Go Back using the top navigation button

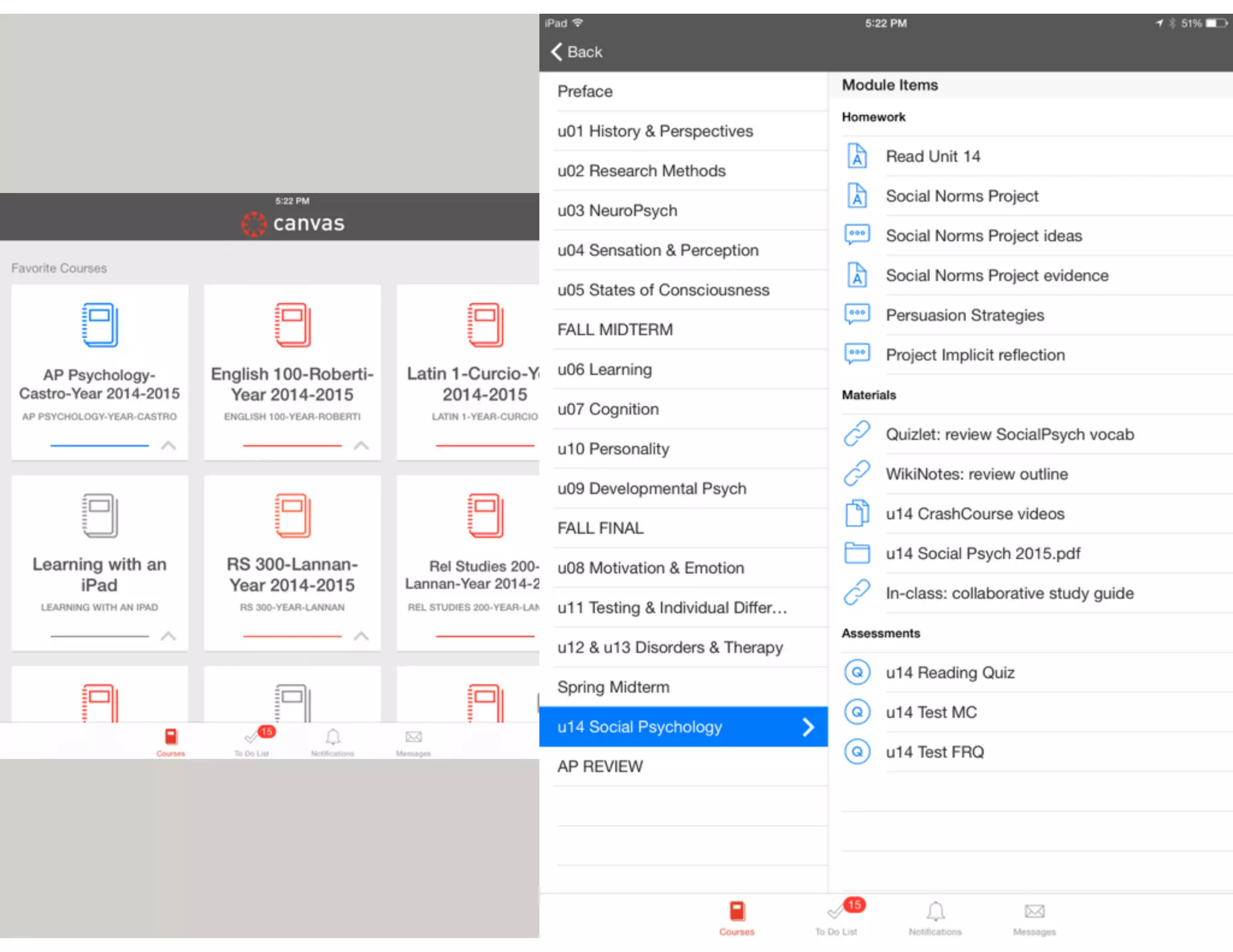(x=577, y=52)
